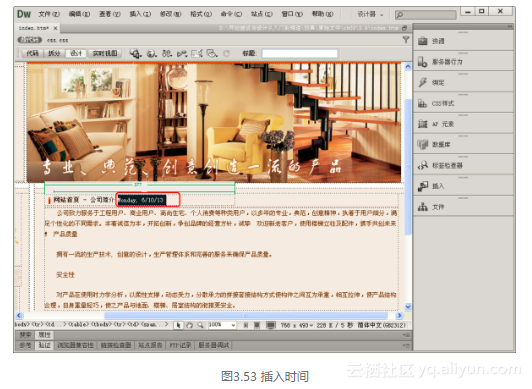The height and width of the screenshot is (389, 532).
Task: Click the preview in browser globe icon
Action: click(x=151, y=54)
